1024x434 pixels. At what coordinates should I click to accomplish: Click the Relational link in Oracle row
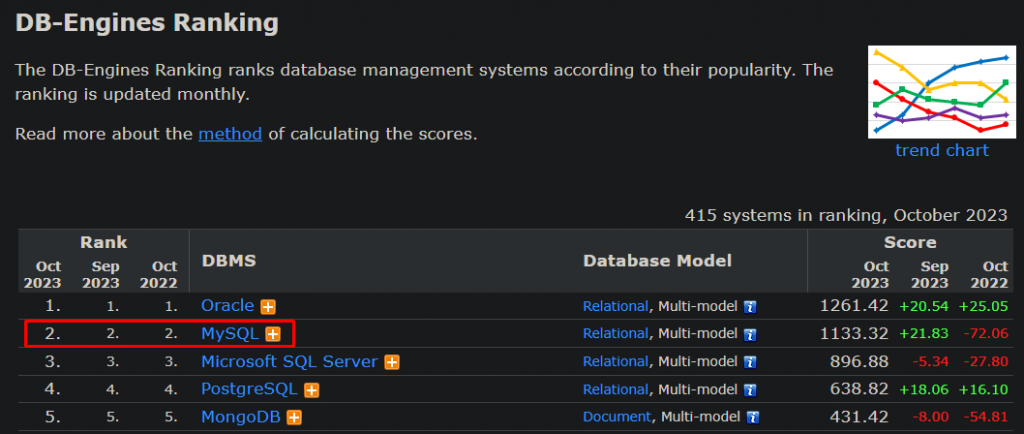pyautogui.click(x=616, y=306)
